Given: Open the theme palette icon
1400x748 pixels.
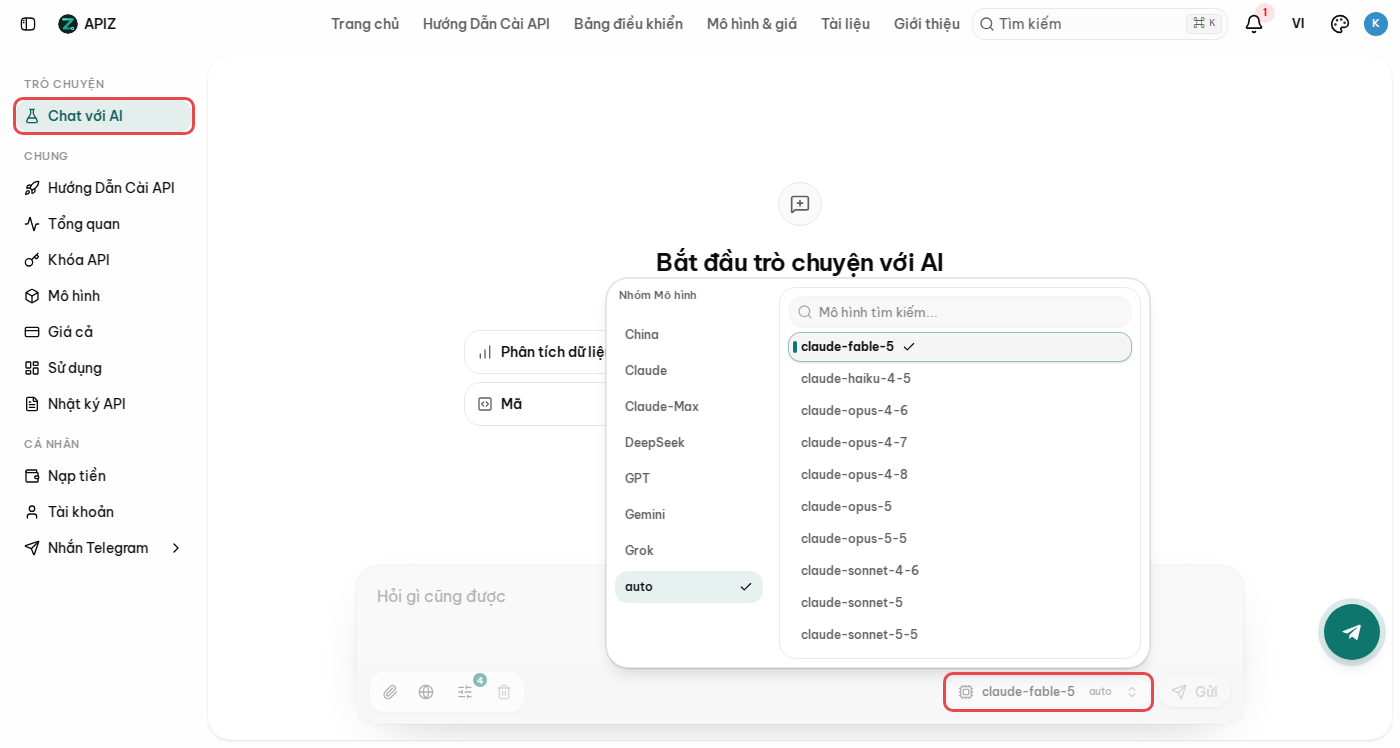Looking at the screenshot, I should 1340,24.
